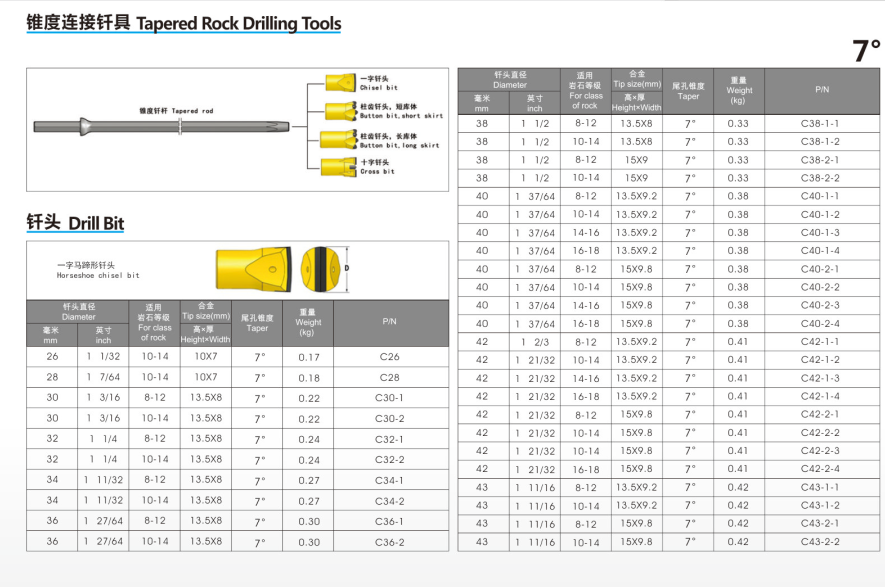The image size is (885, 587).
Task: Select part number C40-1-1
Action: tap(820, 196)
